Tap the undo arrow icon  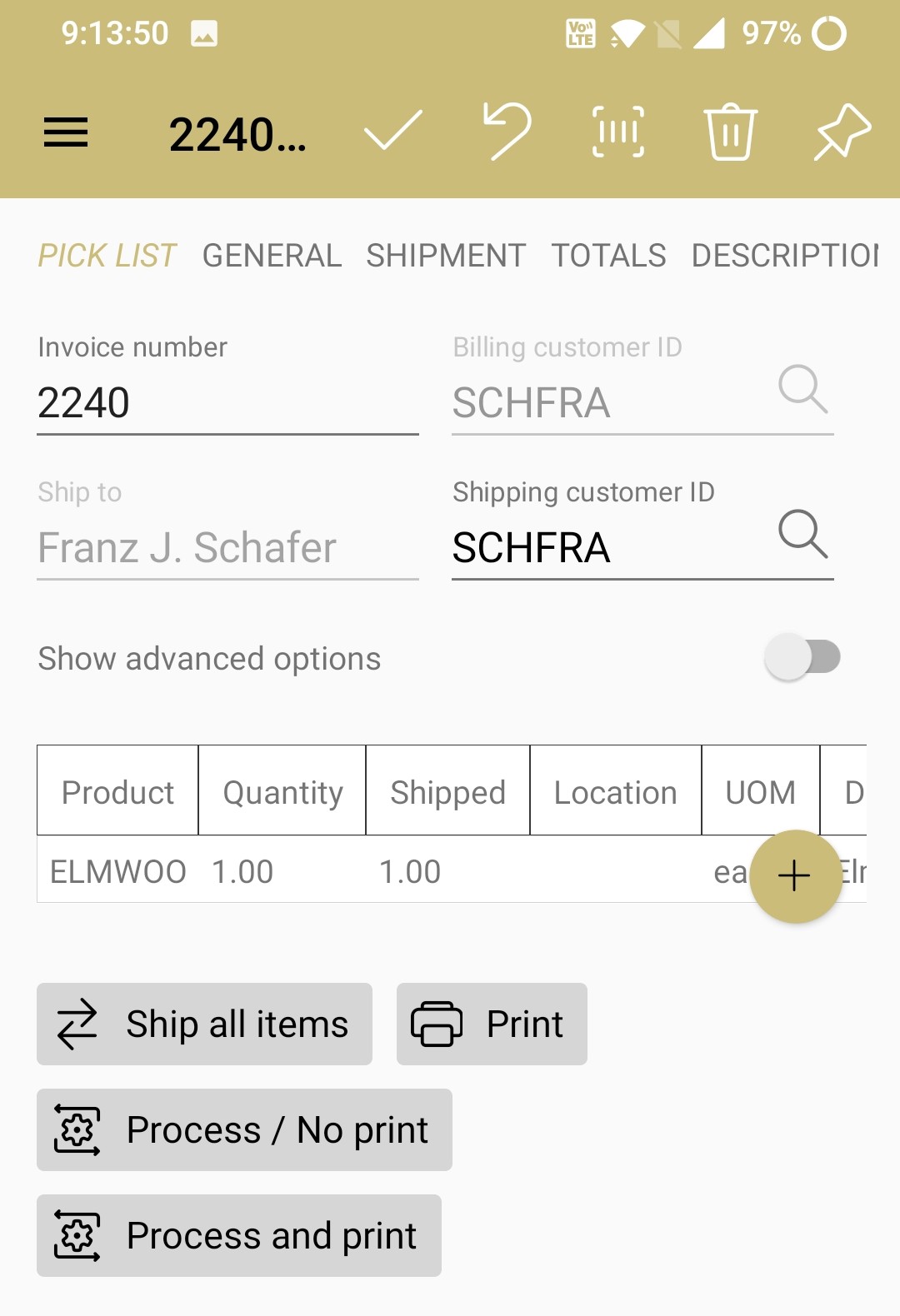click(x=507, y=131)
